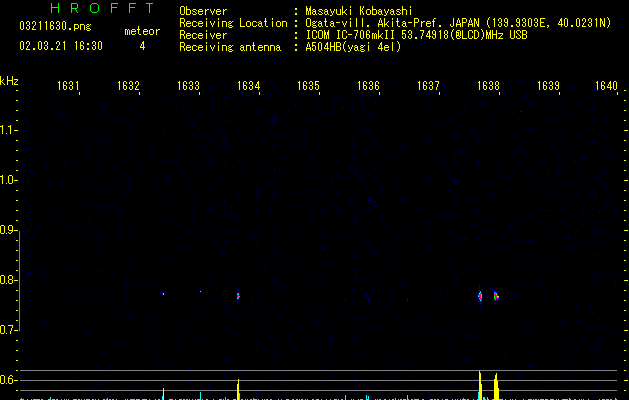
Task: Click the kHz axis unit label
Action: [9, 81]
